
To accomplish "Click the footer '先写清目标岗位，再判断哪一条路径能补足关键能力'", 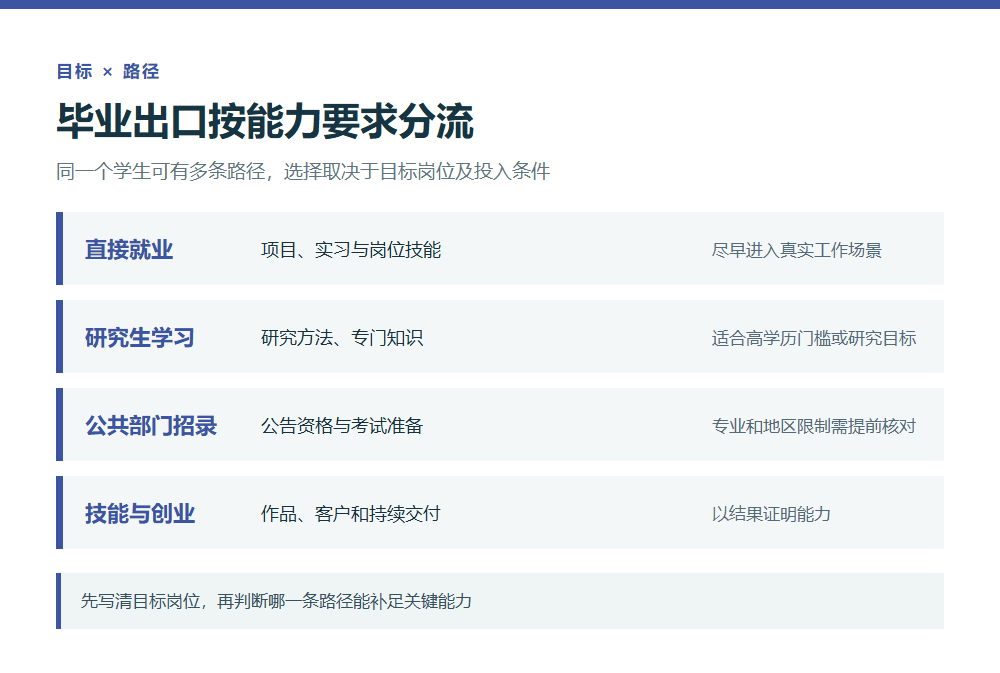I will 276,601.
